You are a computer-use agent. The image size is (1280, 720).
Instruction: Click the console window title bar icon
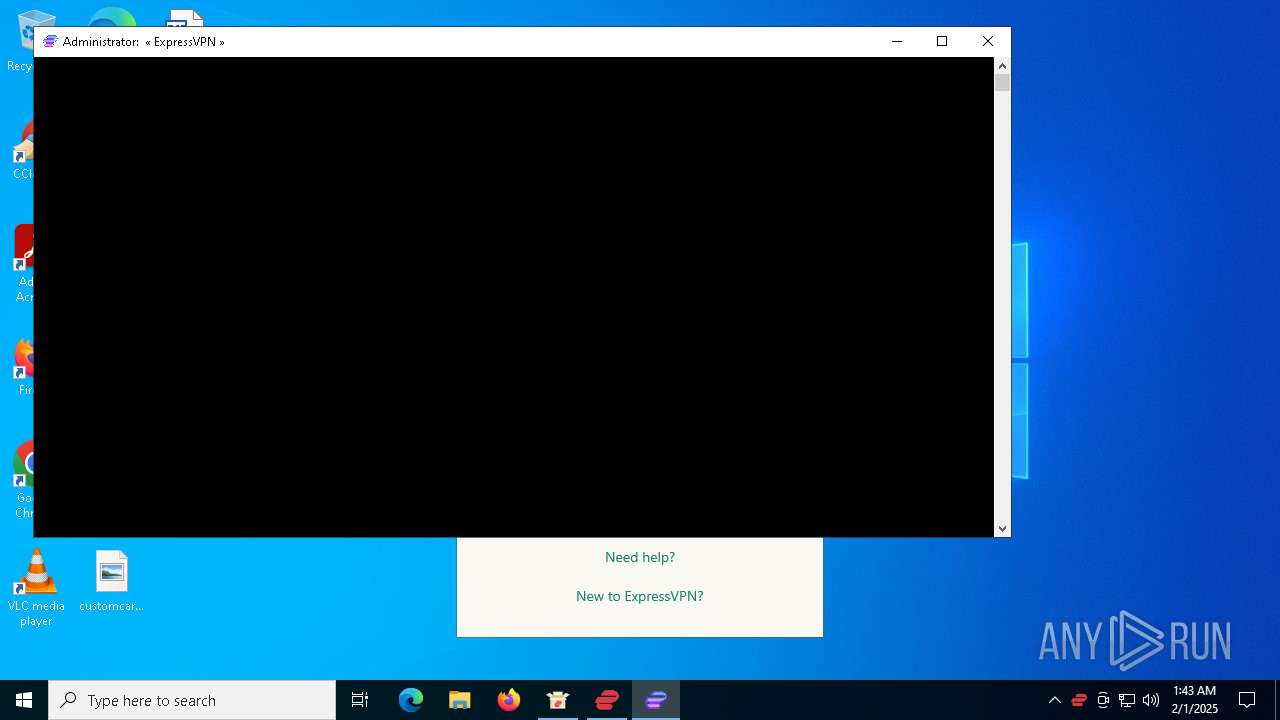(x=50, y=42)
